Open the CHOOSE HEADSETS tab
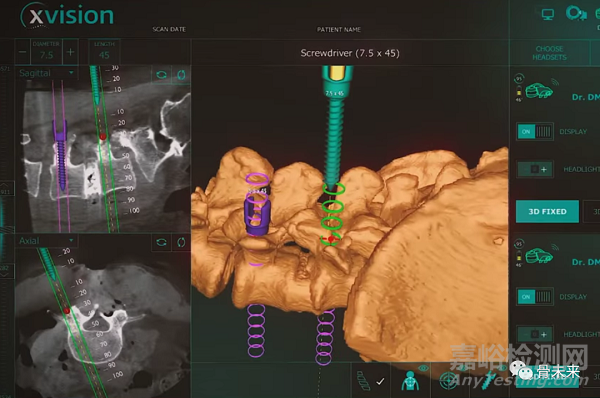600x398 pixels. 549,53
